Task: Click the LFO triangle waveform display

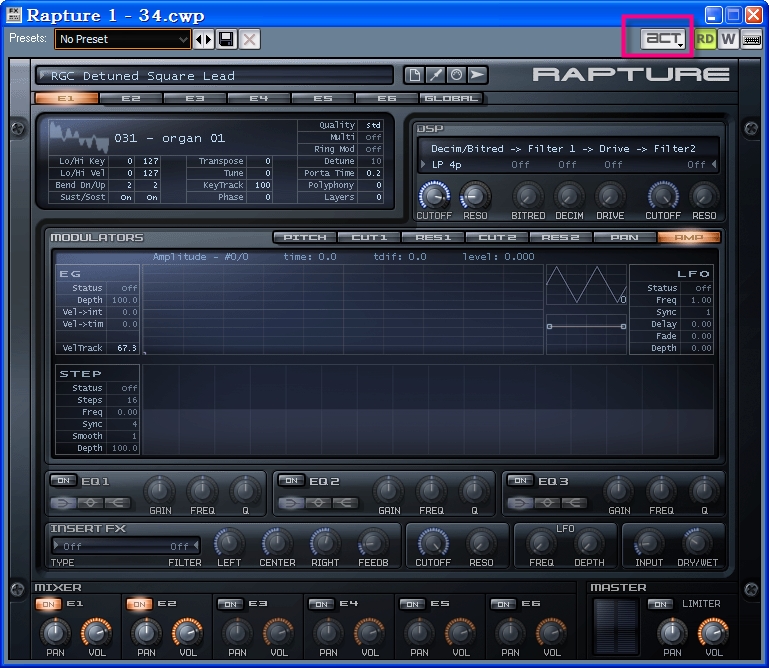Action: tap(586, 285)
